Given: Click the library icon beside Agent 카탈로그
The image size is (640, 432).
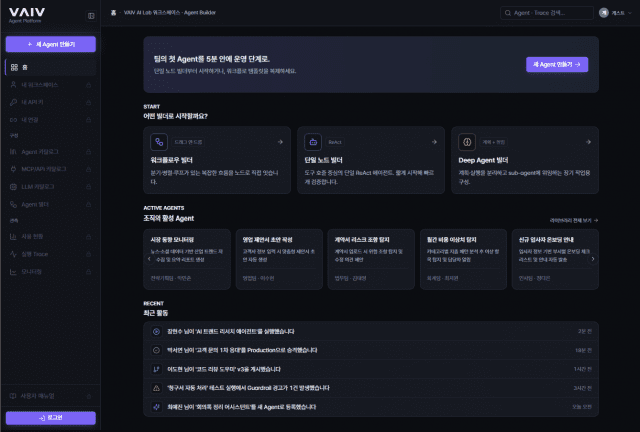Looking at the screenshot, I should 13,152.
